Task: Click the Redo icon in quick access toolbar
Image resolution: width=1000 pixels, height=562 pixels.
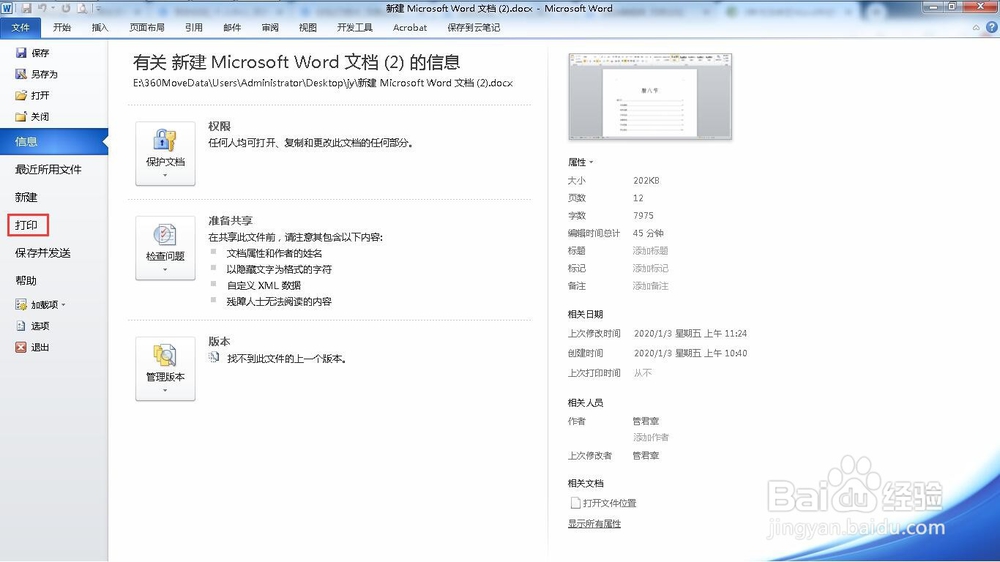Action: (x=66, y=8)
